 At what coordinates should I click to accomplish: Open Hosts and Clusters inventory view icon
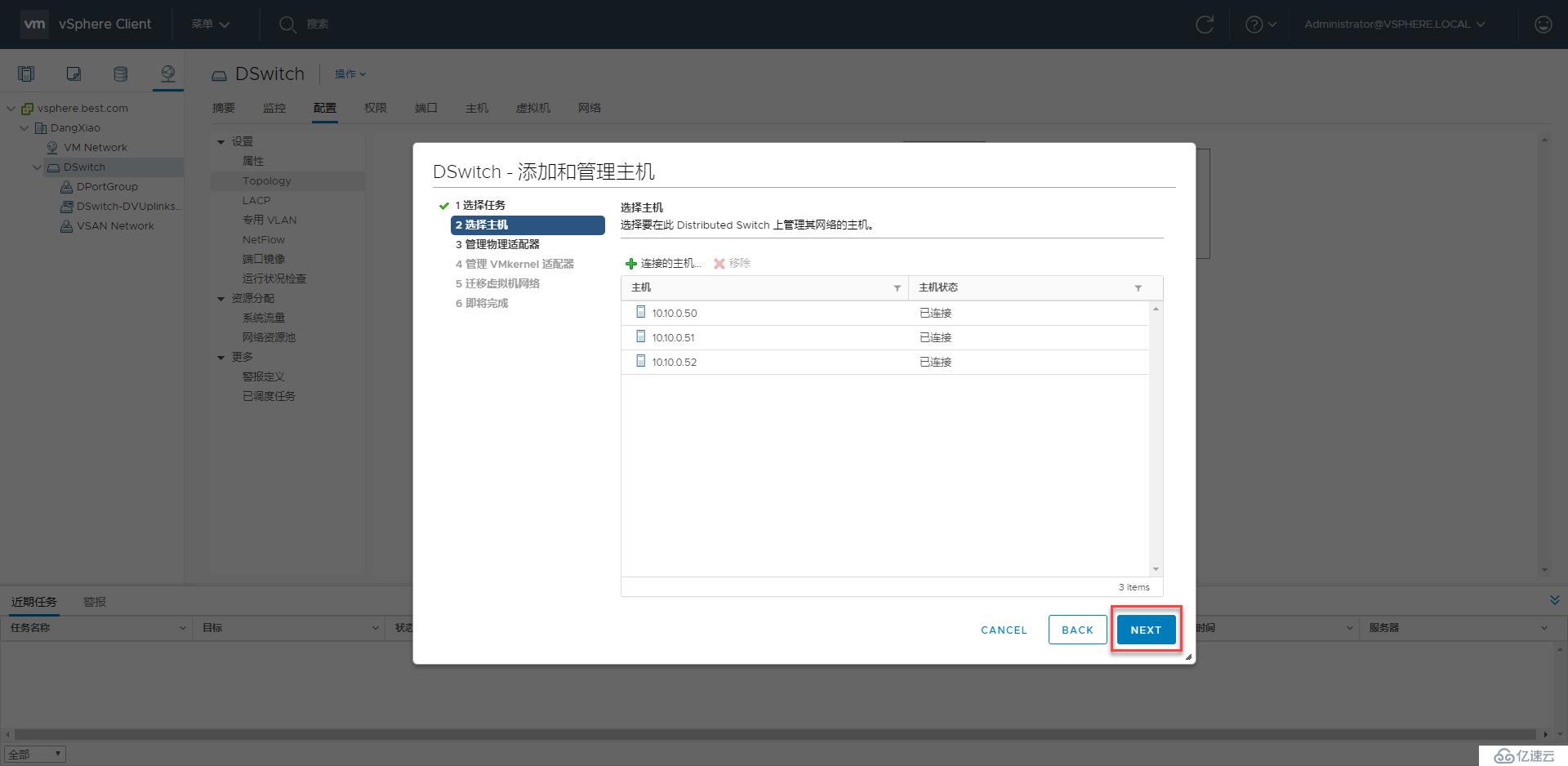point(26,74)
